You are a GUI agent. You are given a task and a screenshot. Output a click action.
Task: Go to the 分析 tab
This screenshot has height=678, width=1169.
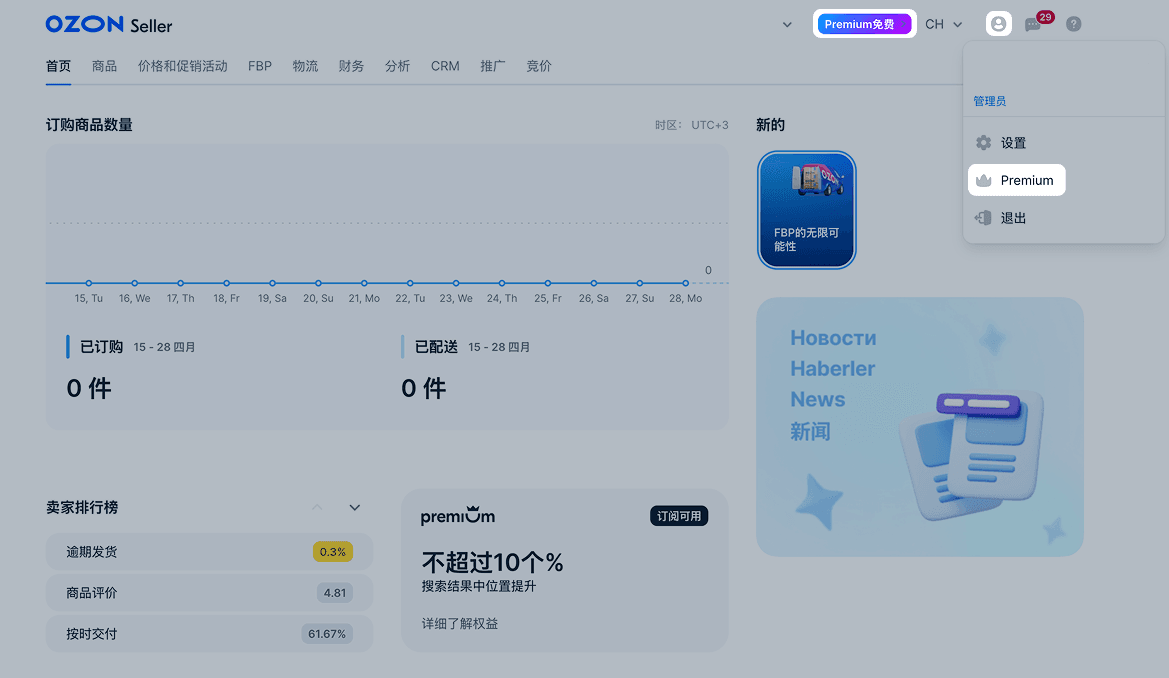pyautogui.click(x=397, y=66)
